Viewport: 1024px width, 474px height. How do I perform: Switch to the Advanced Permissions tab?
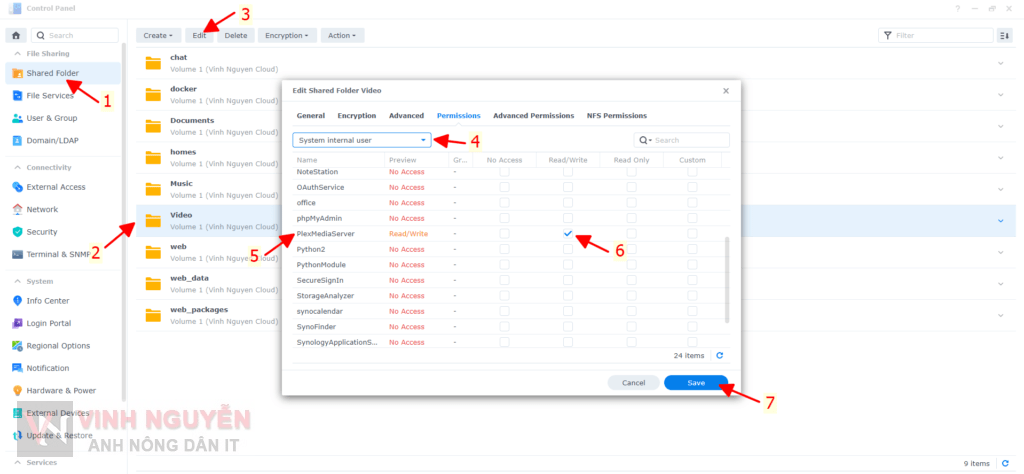coord(533,116)
